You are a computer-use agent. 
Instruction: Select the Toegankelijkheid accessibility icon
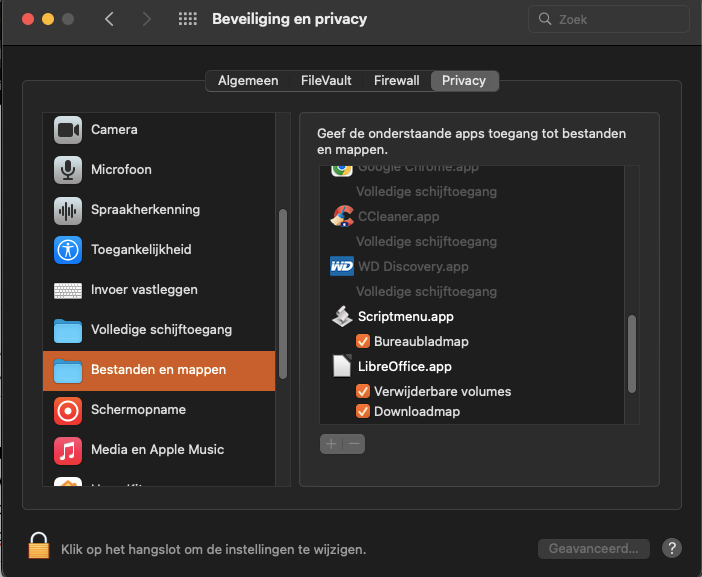(x=68, y=250)
